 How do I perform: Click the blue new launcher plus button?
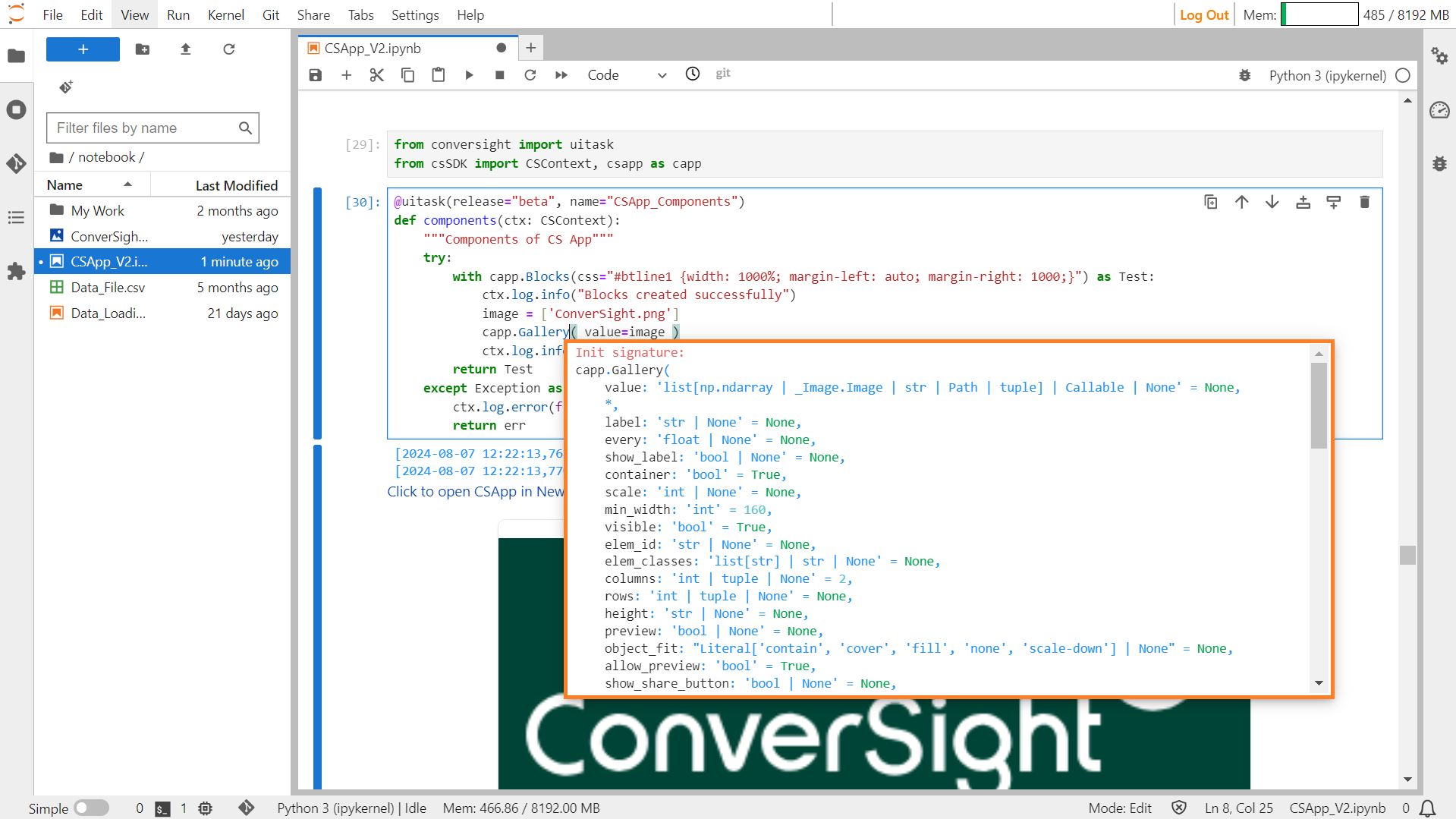(x=83, y=49)
